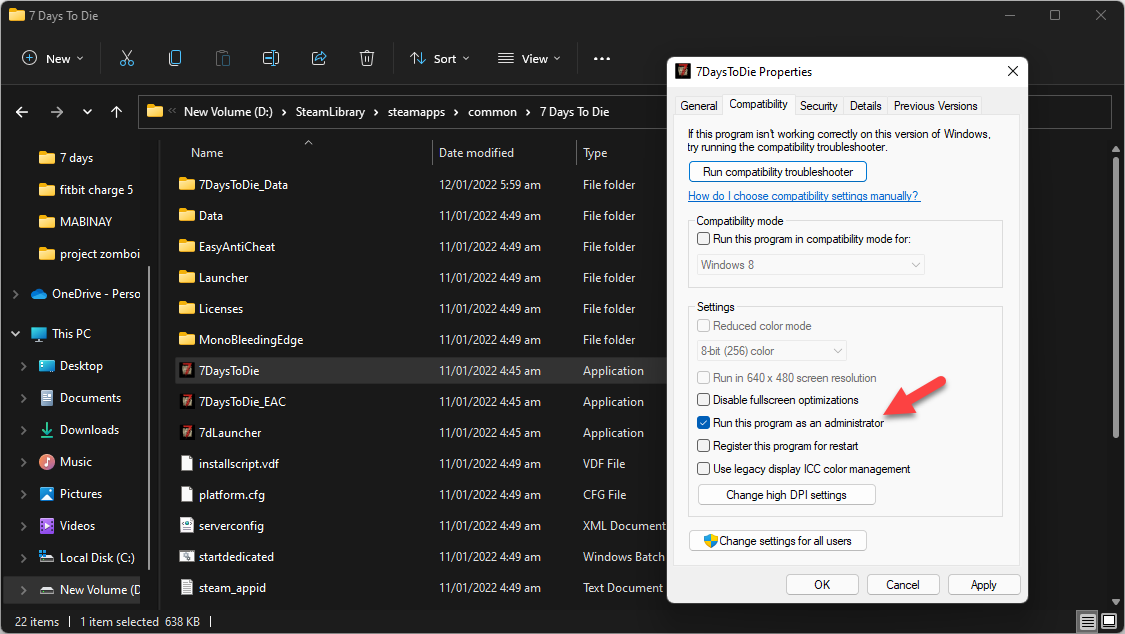Select the project zomboi folder in sidebar
Viewport: 1125px width, 634px height.
89,254
